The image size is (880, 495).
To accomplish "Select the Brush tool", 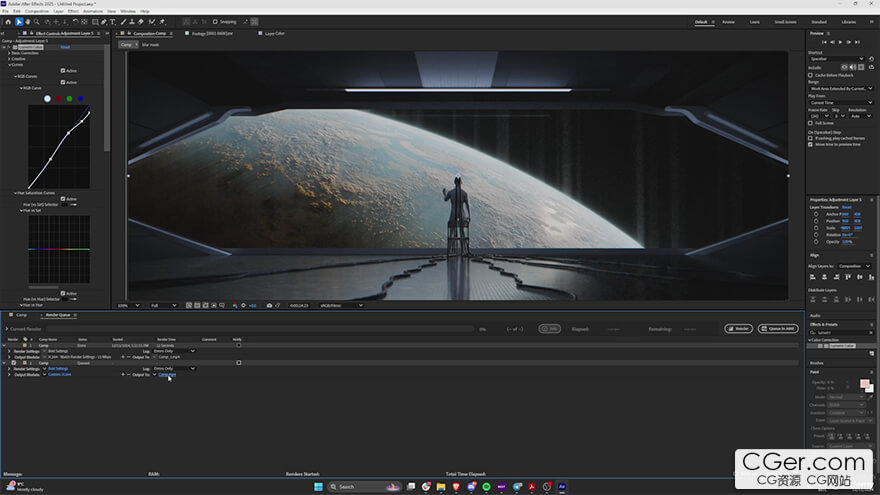I will [x=123, y=22].
